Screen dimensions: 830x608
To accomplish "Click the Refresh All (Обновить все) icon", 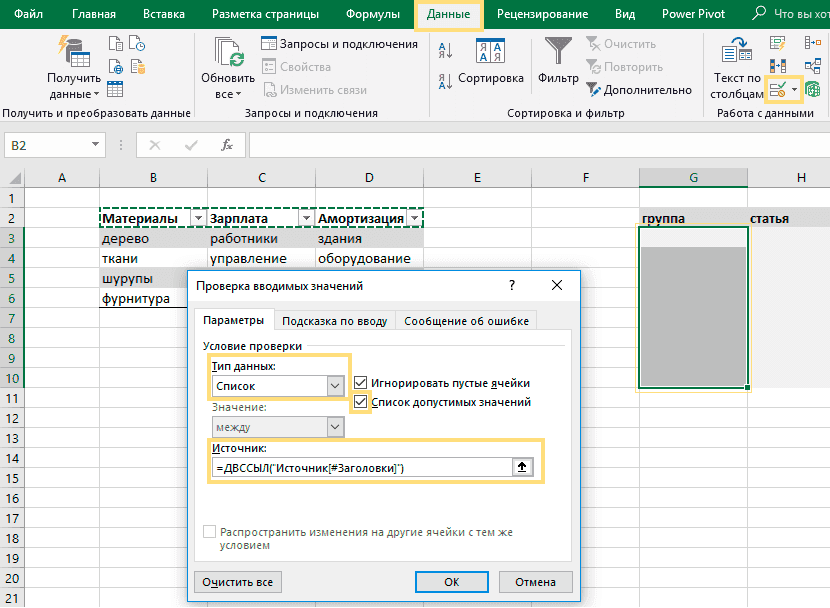I will [228, 51].
